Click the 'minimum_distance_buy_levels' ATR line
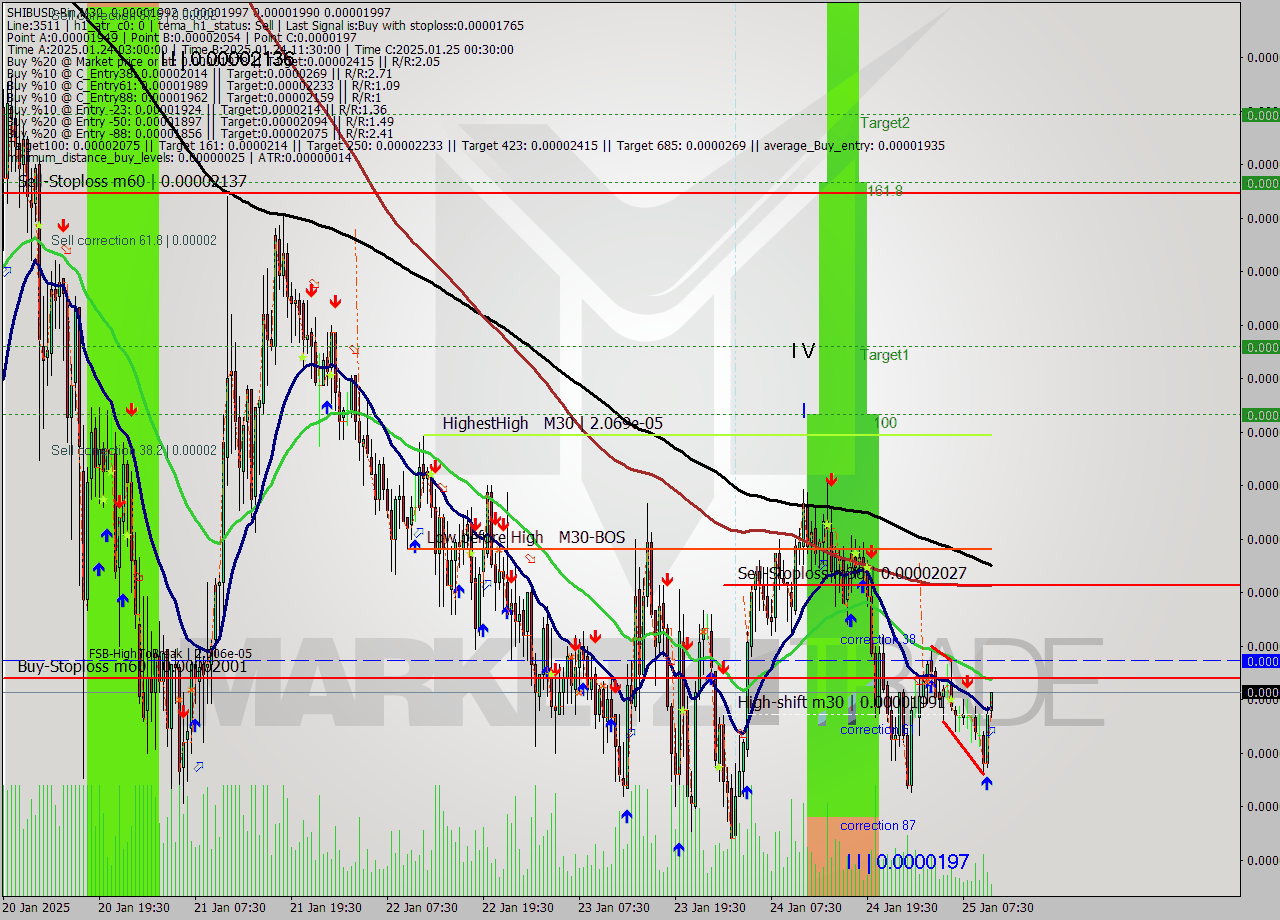This screenshot has height=920, width=1280. [x=179, y=157]
